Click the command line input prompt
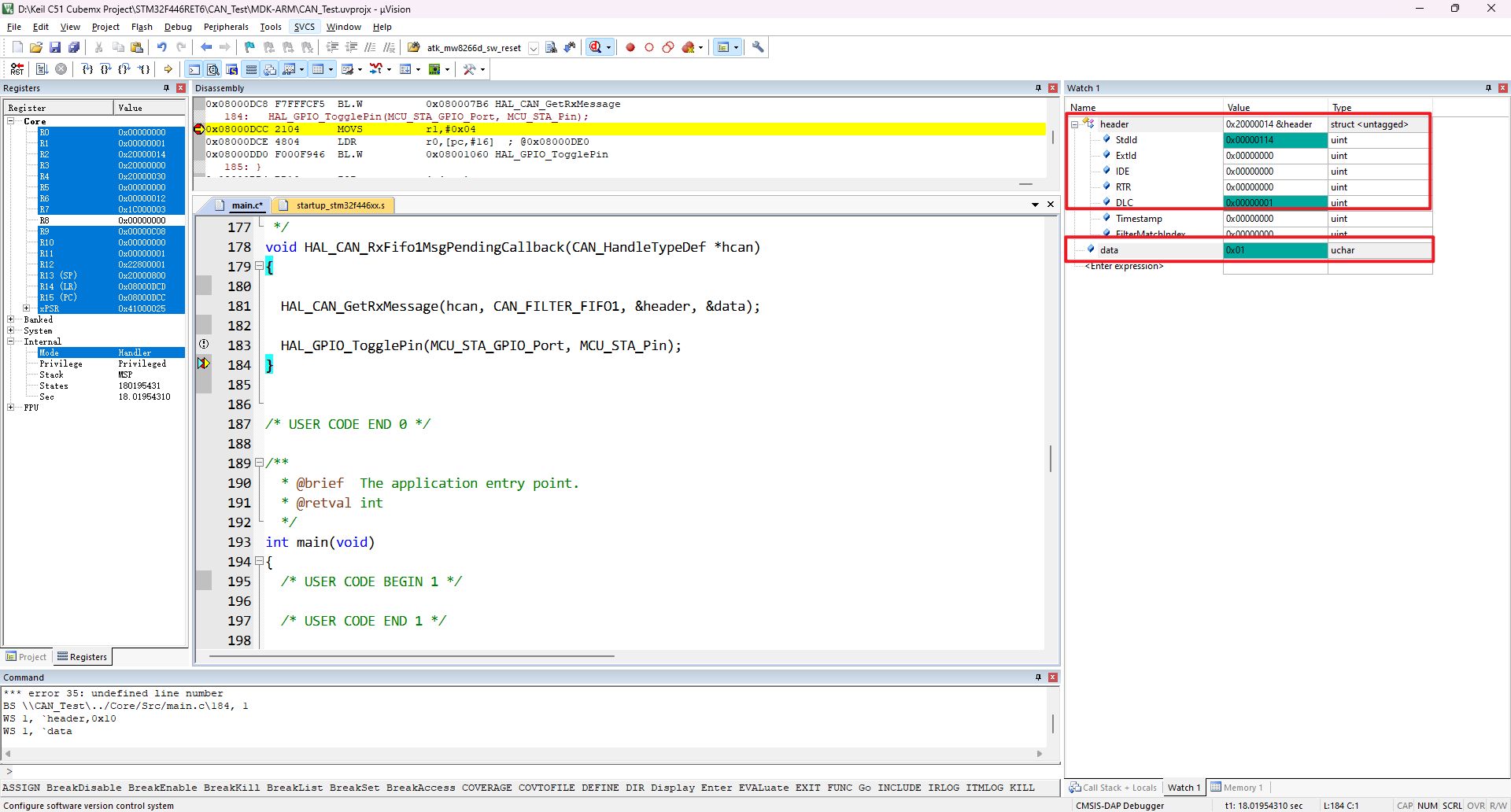 pos(529,772)
